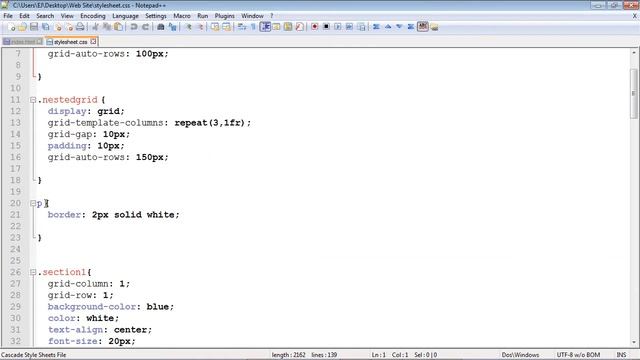Open the Window menu

252,16
